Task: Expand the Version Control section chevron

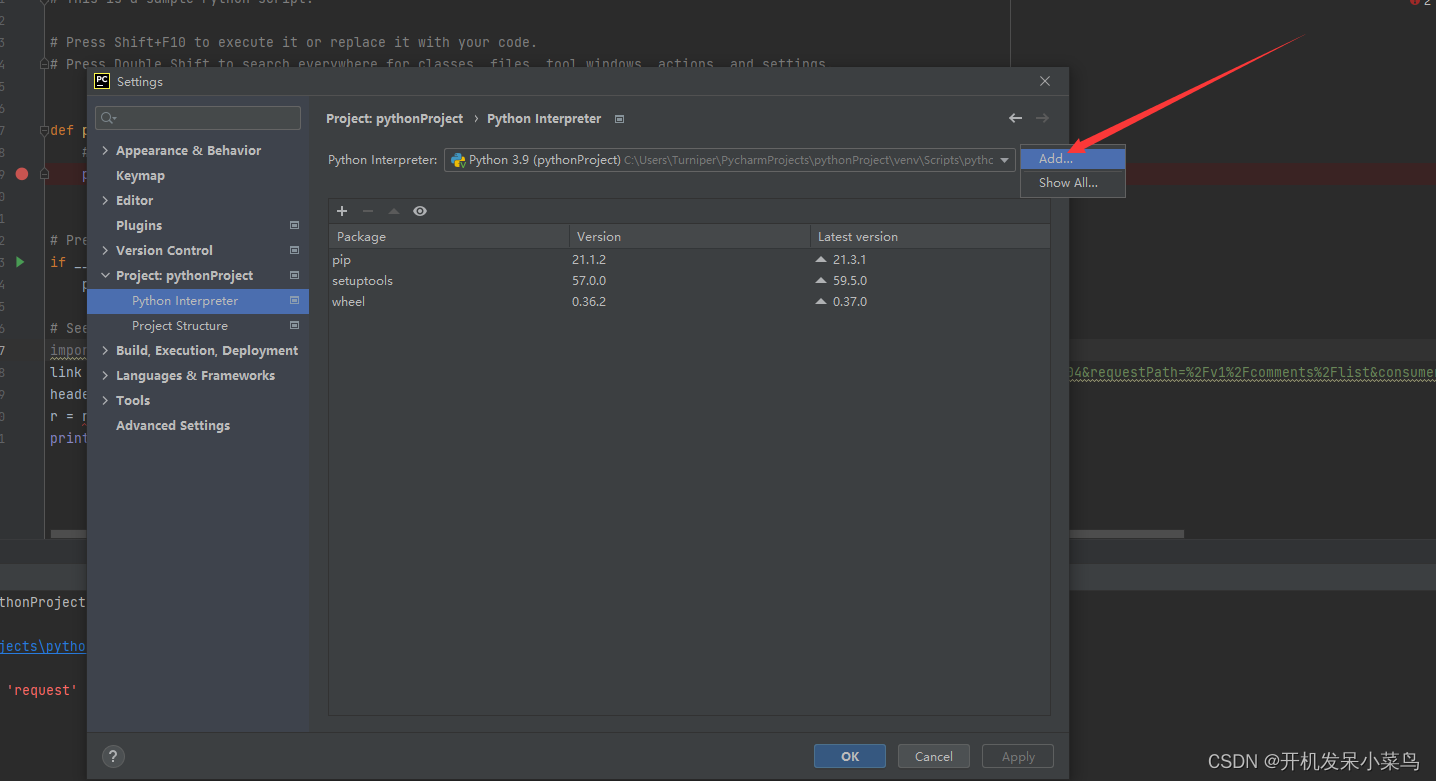Action: (105, 250)
